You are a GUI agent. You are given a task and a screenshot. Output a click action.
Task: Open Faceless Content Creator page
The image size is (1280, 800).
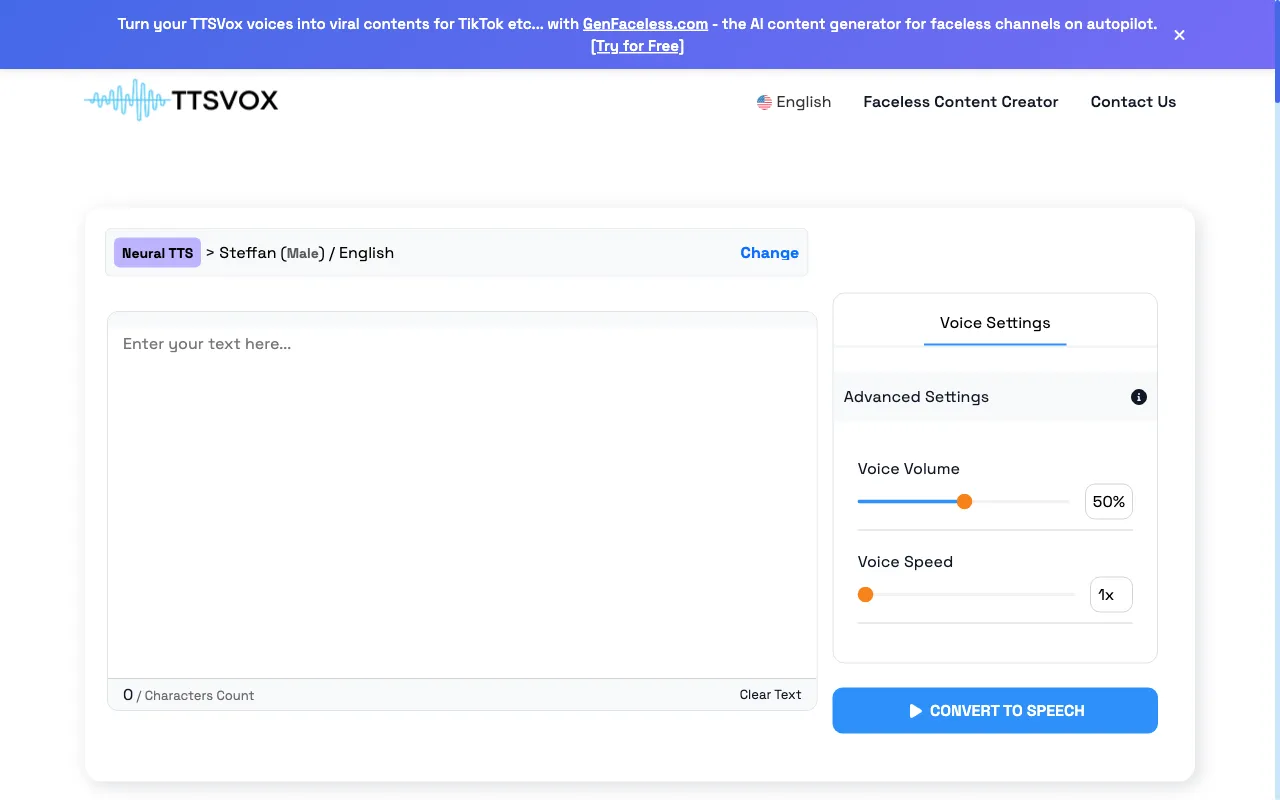click(x=960, y=102)
